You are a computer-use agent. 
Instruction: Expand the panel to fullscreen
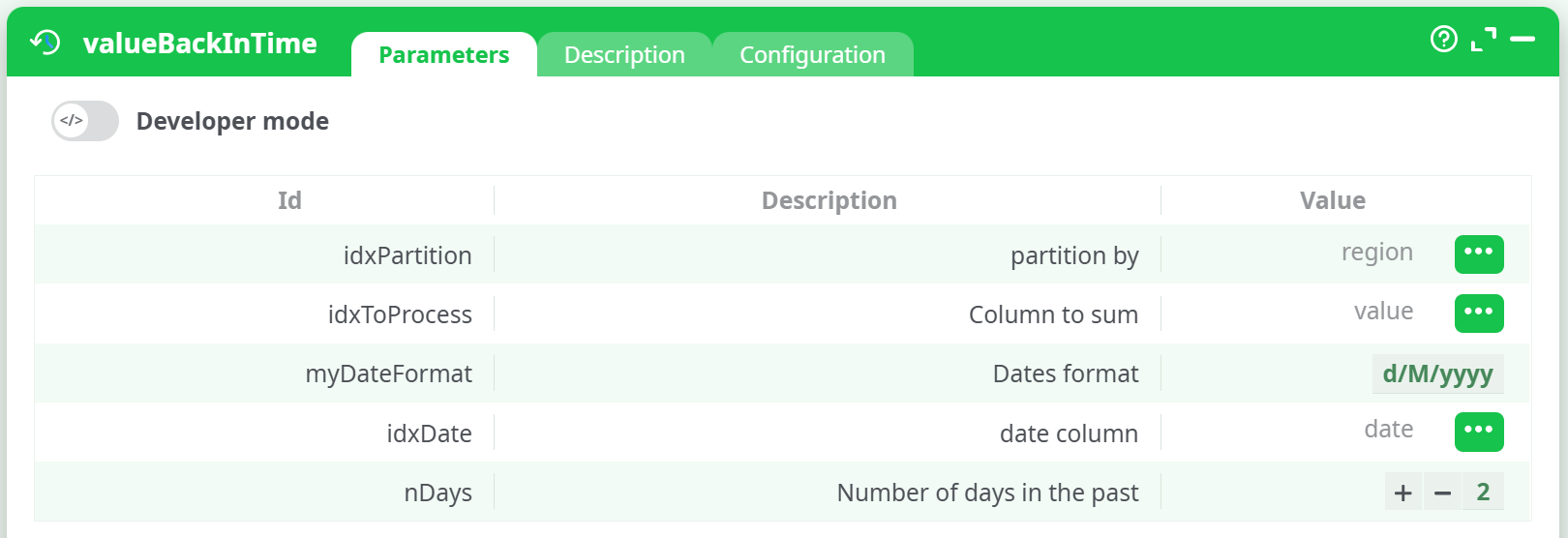[x=1483, y=39]
